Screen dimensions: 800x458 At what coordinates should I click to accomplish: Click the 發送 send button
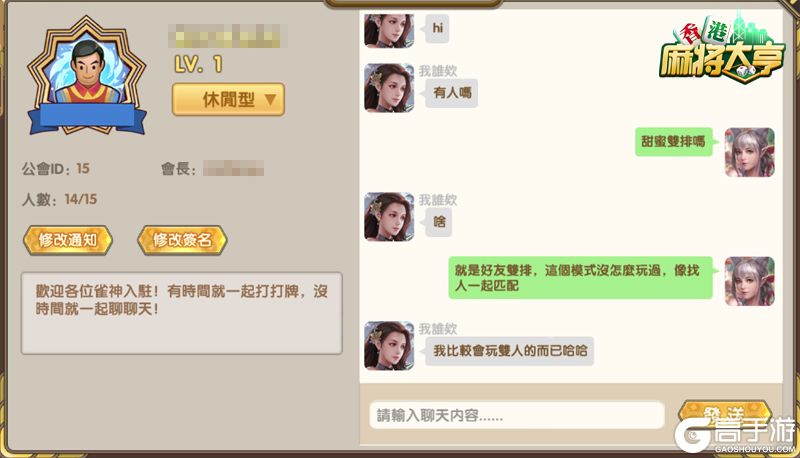coord(725,414)
